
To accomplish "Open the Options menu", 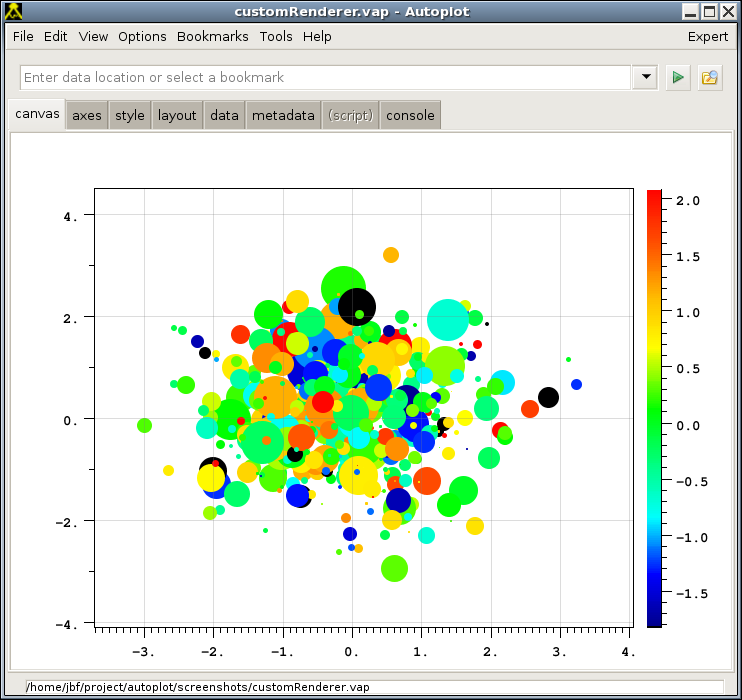I will 142,36.
